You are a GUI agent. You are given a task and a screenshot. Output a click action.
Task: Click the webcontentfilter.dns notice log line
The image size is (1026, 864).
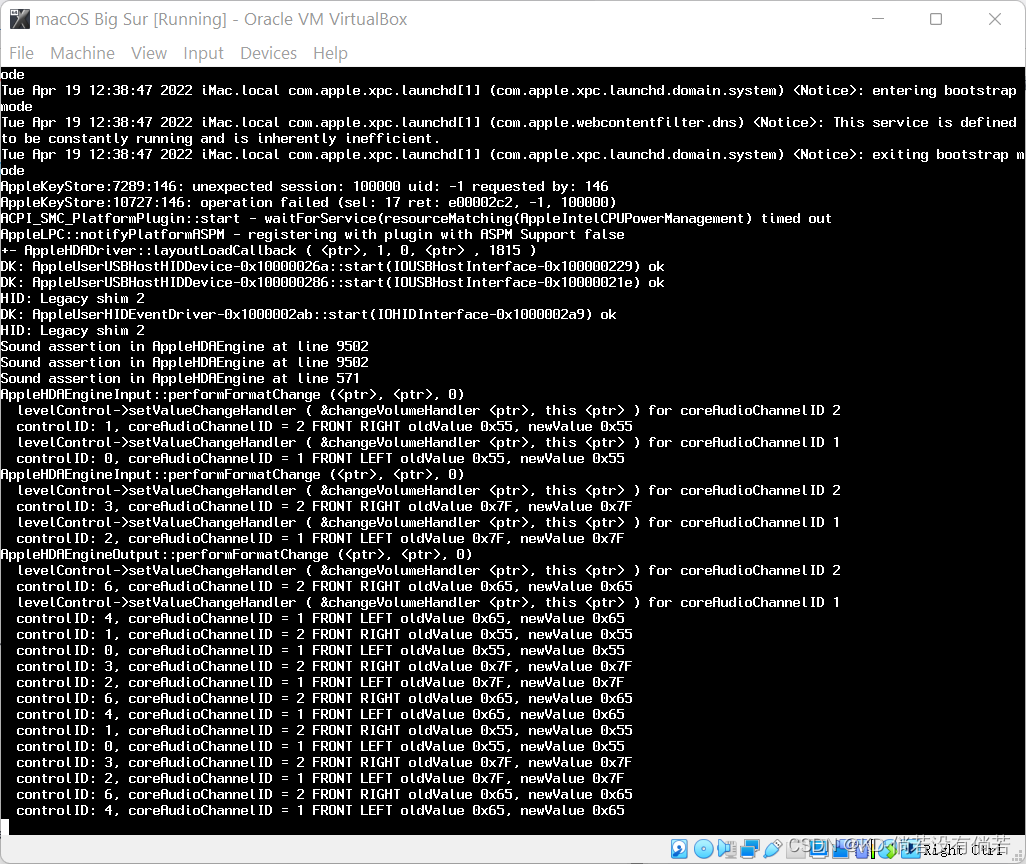pos(508,122)
